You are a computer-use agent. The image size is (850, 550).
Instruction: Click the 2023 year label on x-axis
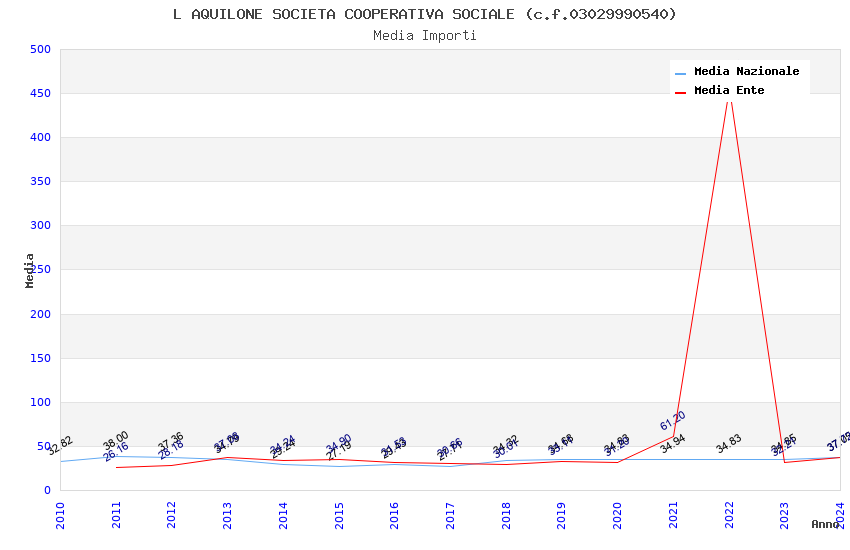[x=784, y=515]
